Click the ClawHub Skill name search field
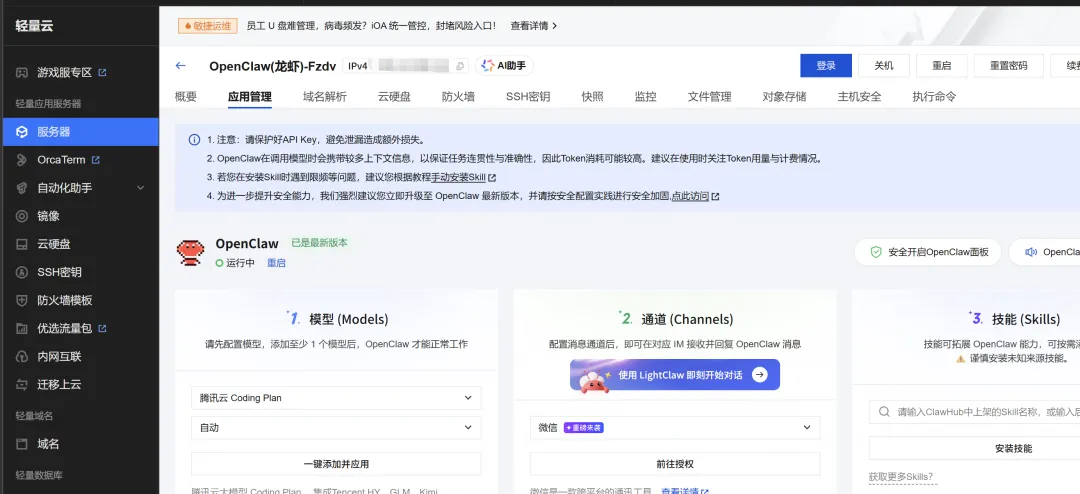Image resolution: width=1080 pixels, height=494 pixels. tap(975, 412)
